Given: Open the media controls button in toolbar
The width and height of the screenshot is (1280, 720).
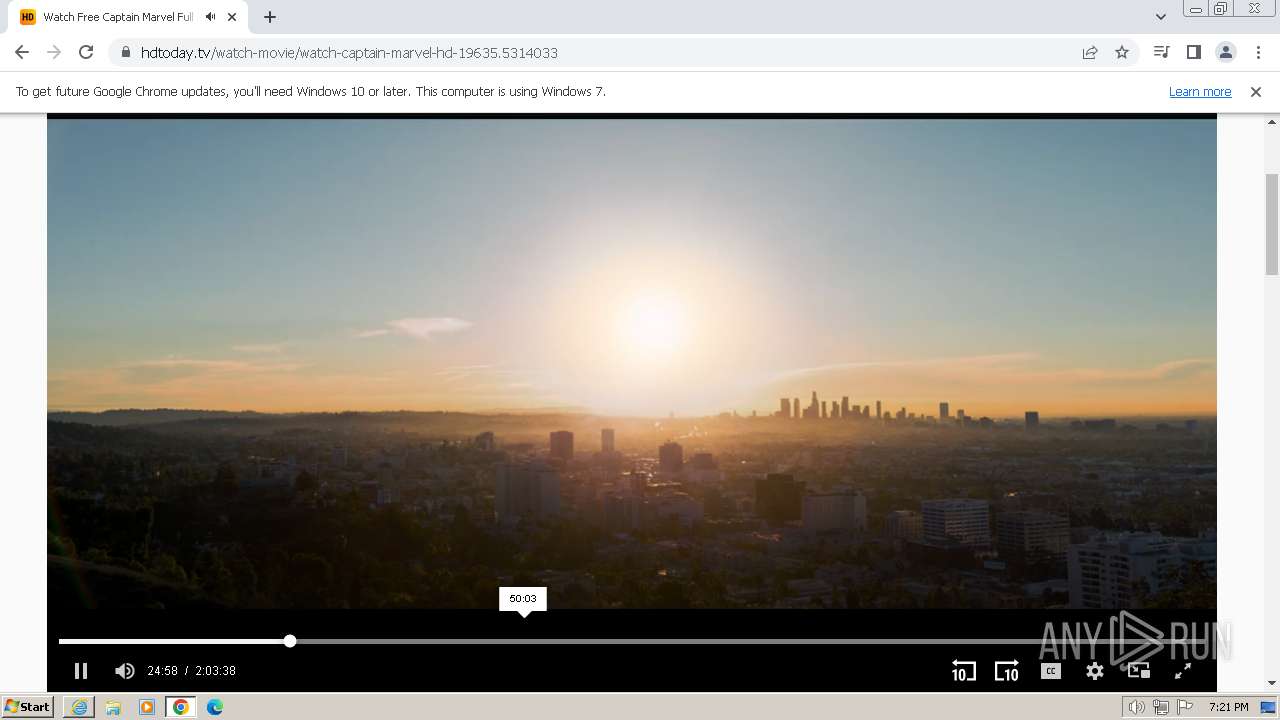Looking at the screenshot, I should pyautogui.click(x=1161, y=52).
